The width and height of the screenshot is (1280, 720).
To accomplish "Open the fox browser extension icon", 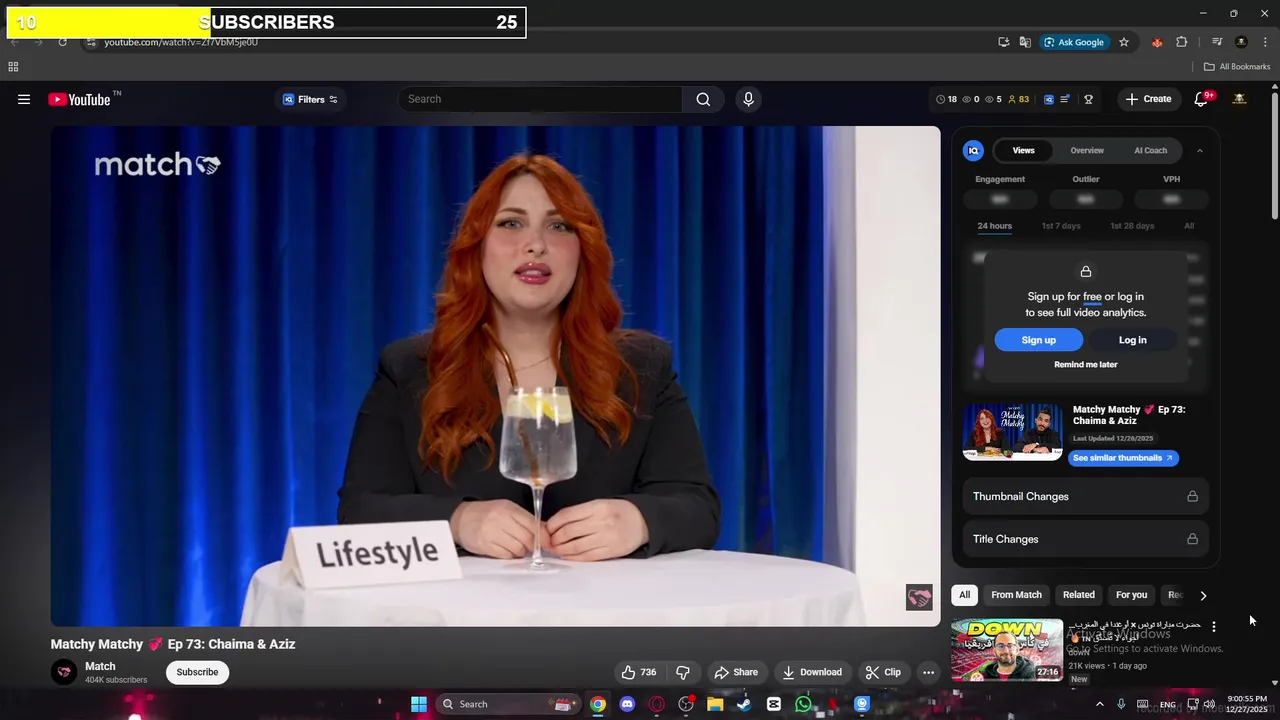I will coord(1157,42).
